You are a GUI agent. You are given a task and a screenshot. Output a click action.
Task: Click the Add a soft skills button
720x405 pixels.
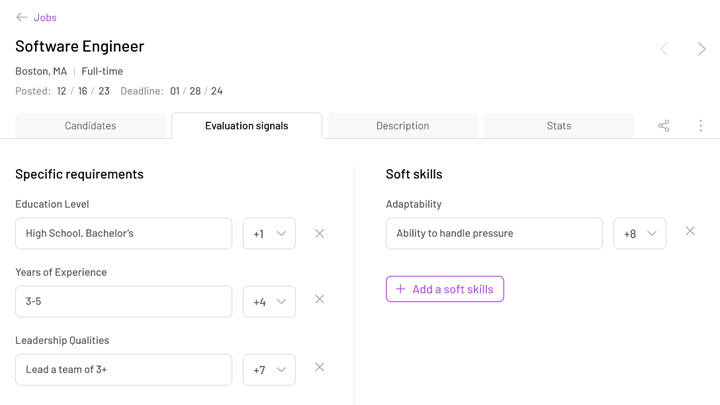pos(445,289)
